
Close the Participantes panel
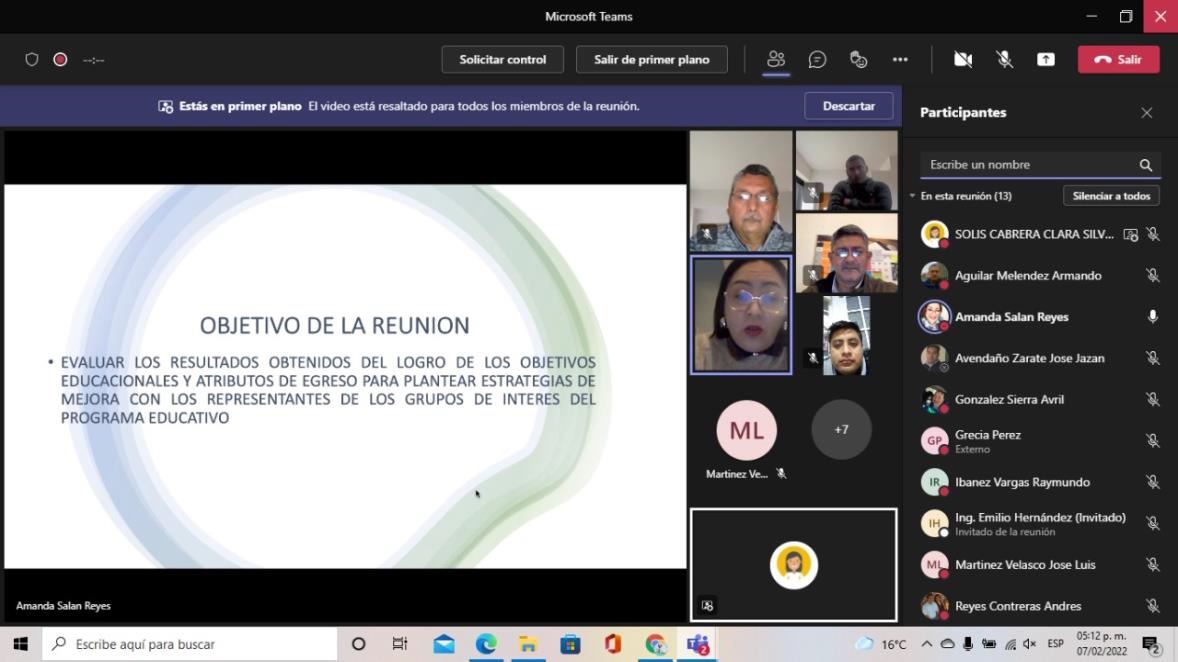pyautogui.click(x=1147, y=113)
